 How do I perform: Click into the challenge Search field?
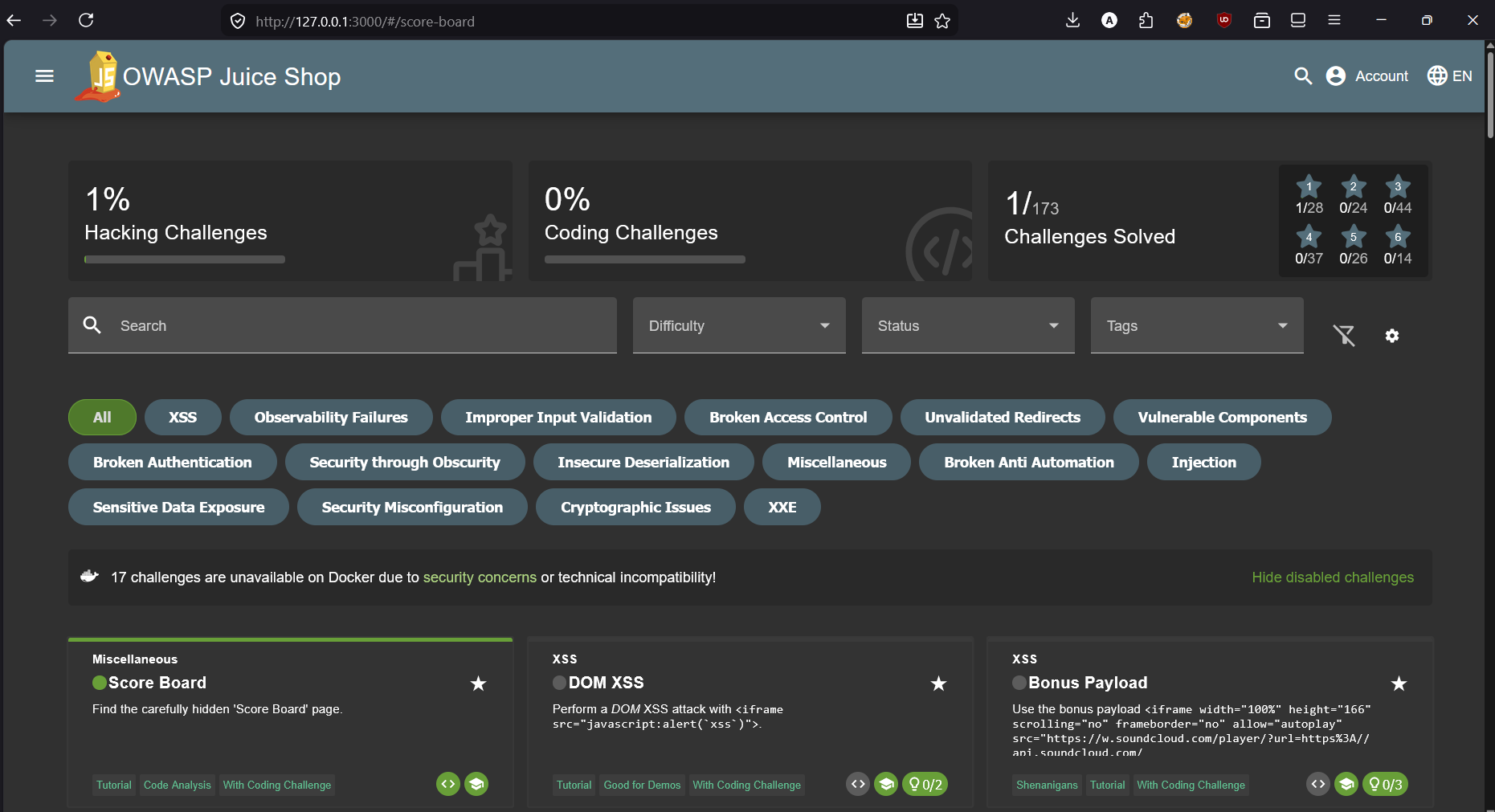tap(361, 325)
